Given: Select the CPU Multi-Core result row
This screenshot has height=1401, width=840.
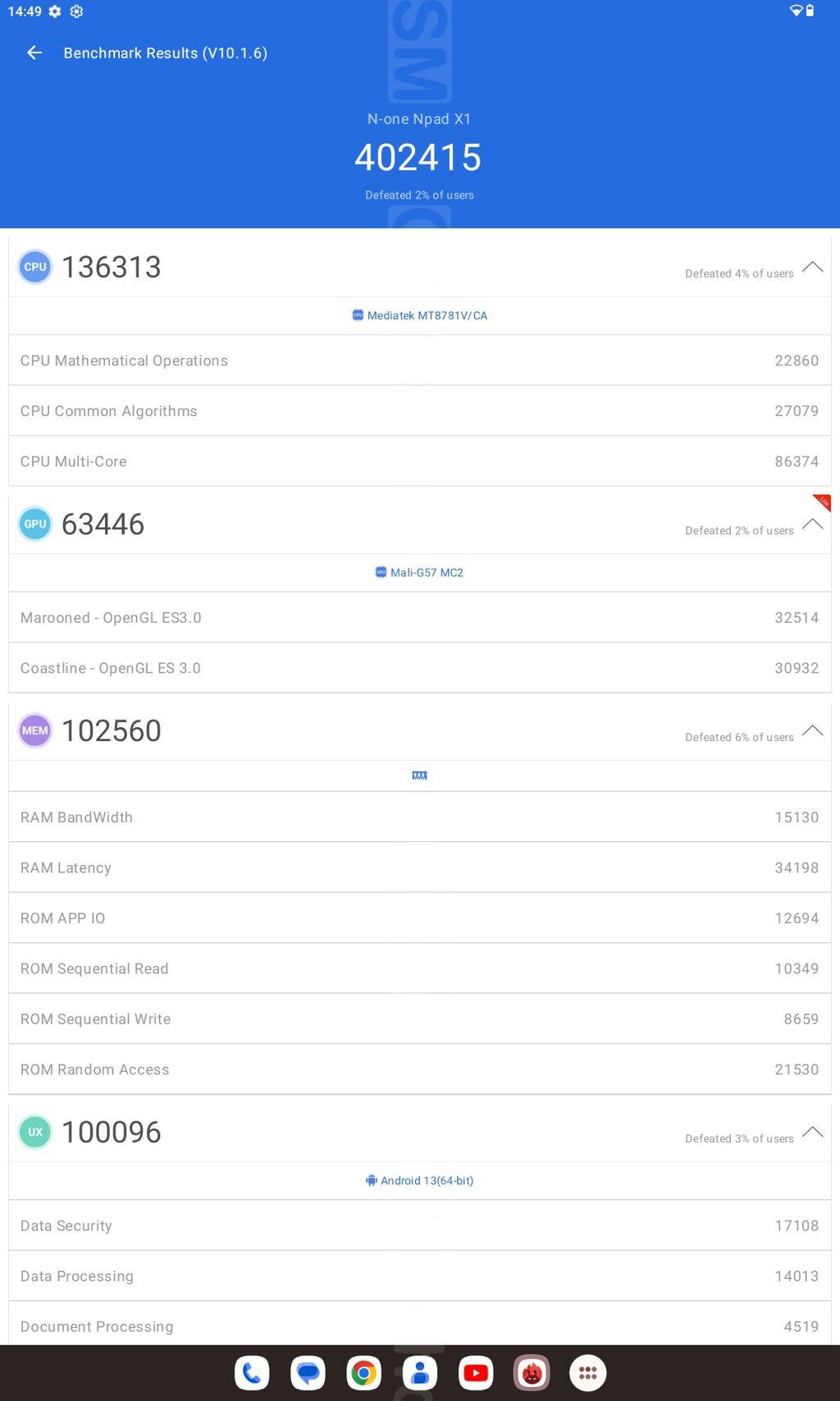Looking at the screenshot, I should 420,461.
